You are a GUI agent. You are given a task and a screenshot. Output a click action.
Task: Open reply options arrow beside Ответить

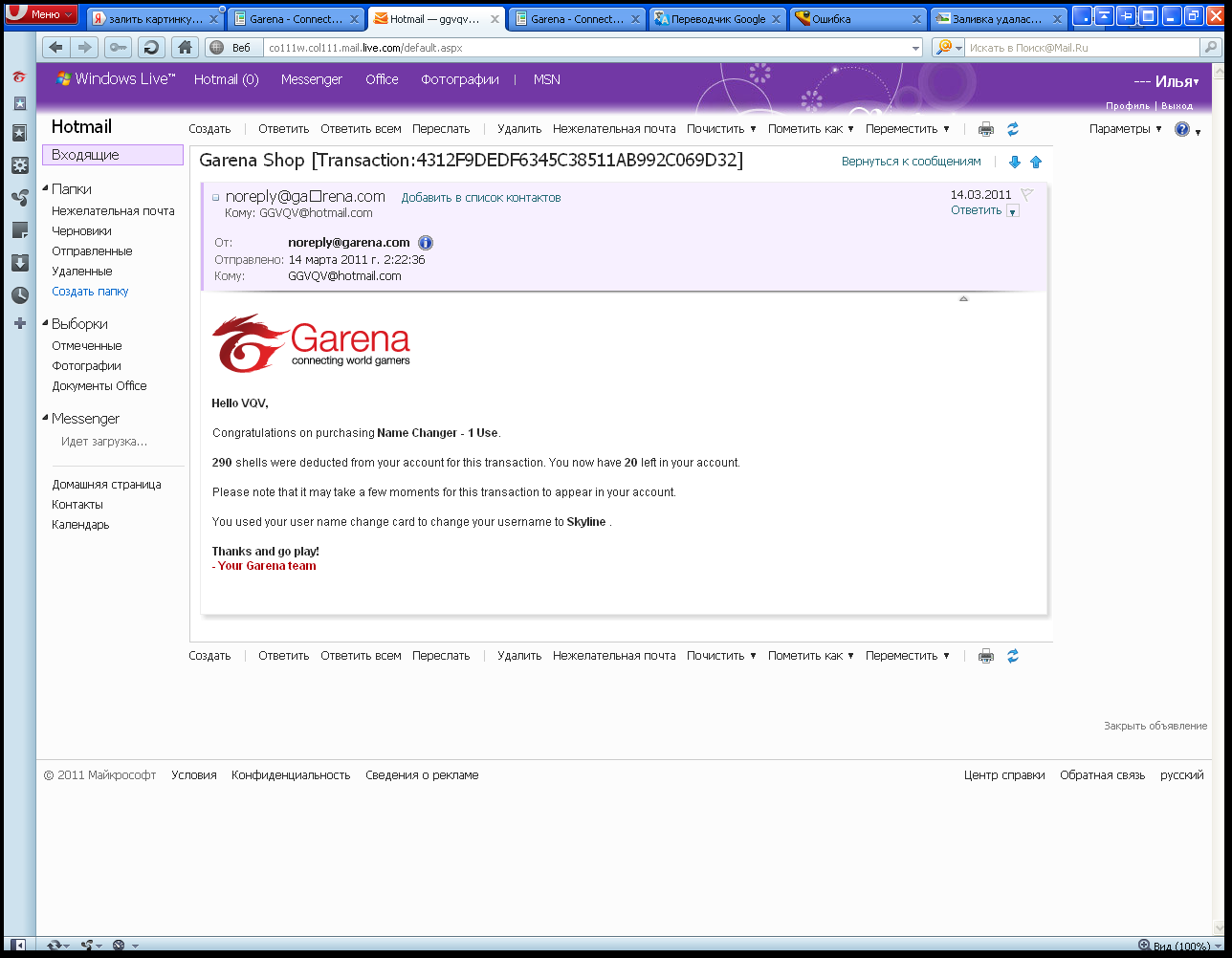[1013, 211]
